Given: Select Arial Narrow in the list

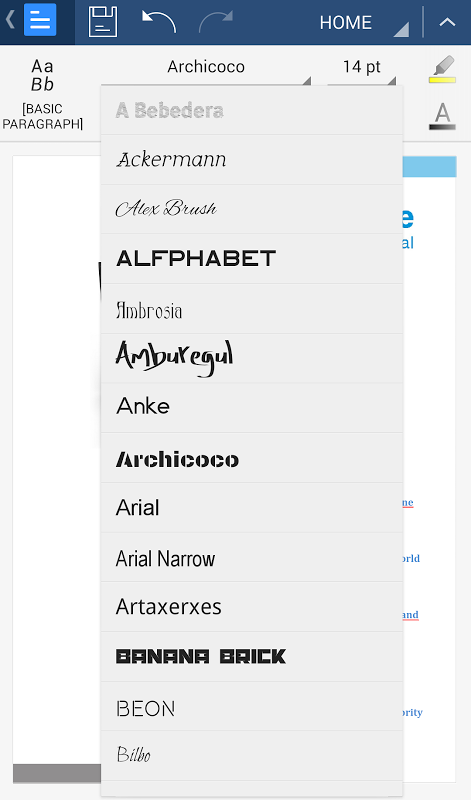Looking at the screenshot, I should (x=252, y=557).
